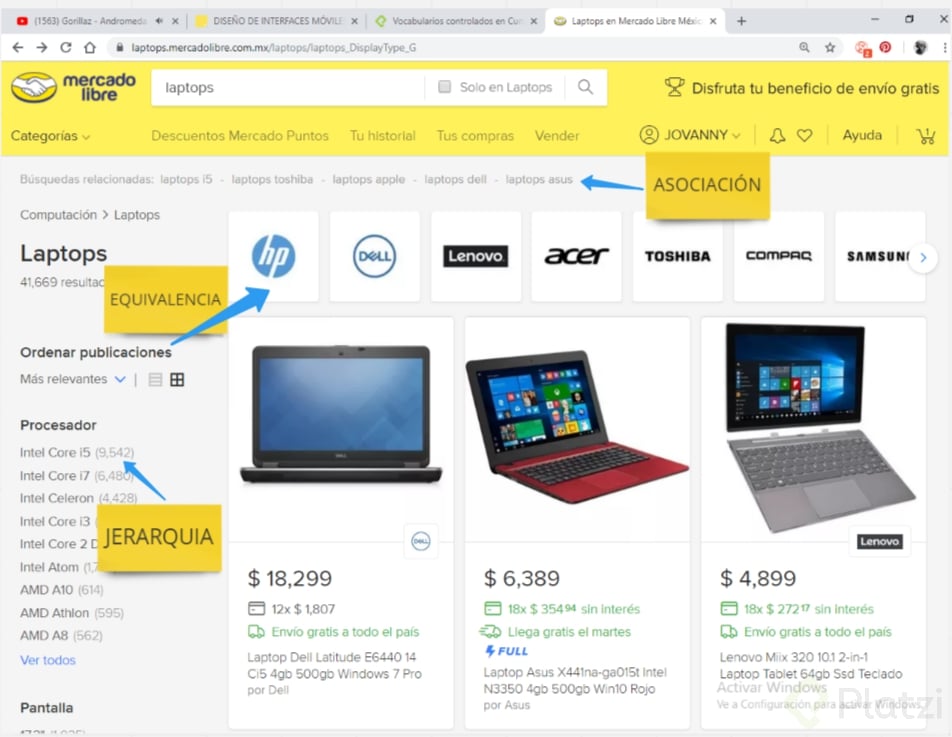This screenshot has height=737, width=952.
Task: Click into the laptops search field
Action: pos(288,87)
